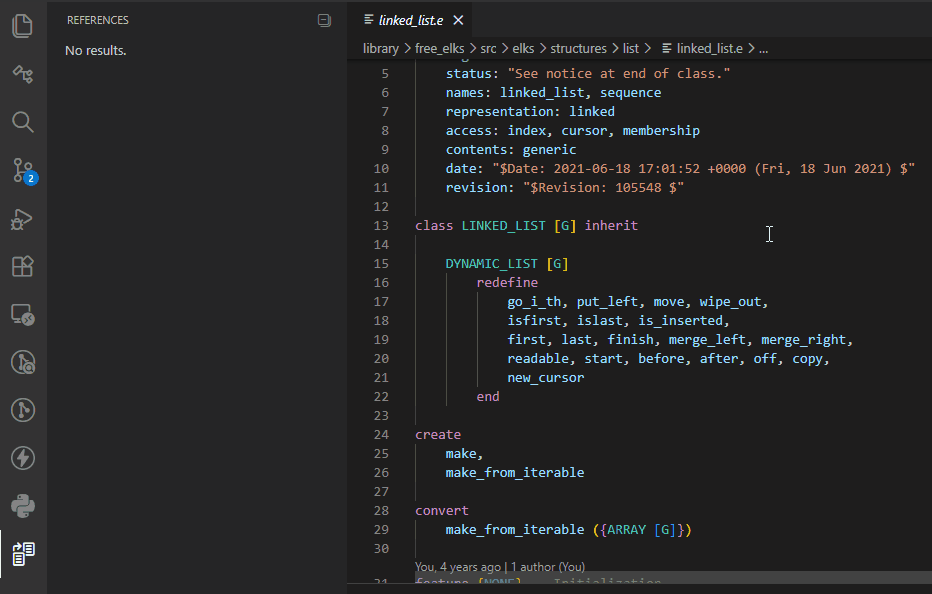Open the Run and Debug view
The image size is (932, 594).
click(23, 219)
